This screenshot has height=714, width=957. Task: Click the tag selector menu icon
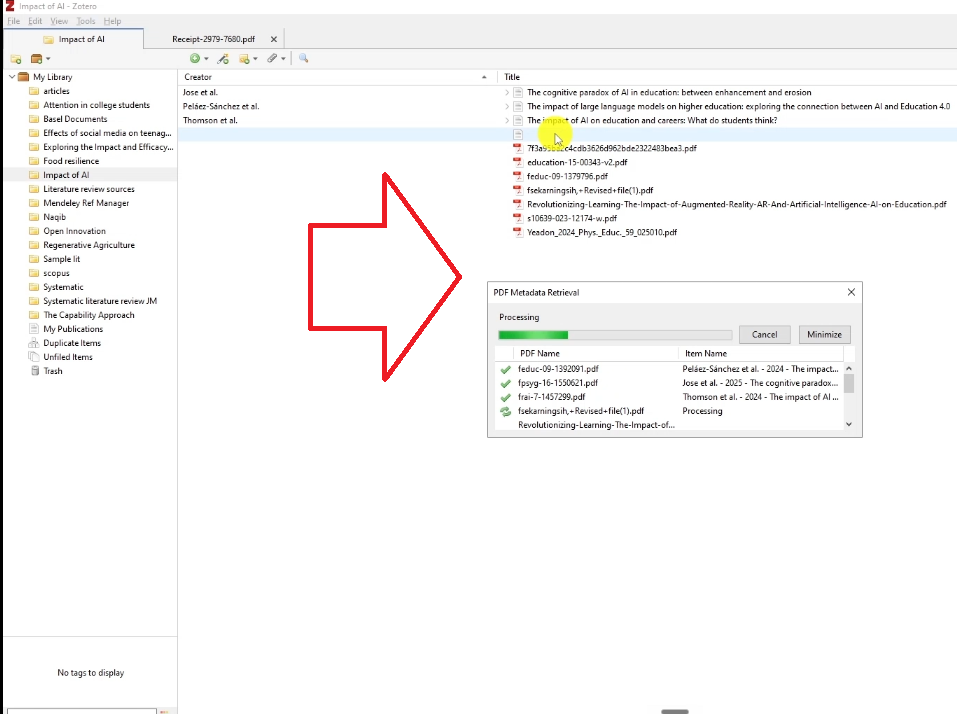click(164, 711)
